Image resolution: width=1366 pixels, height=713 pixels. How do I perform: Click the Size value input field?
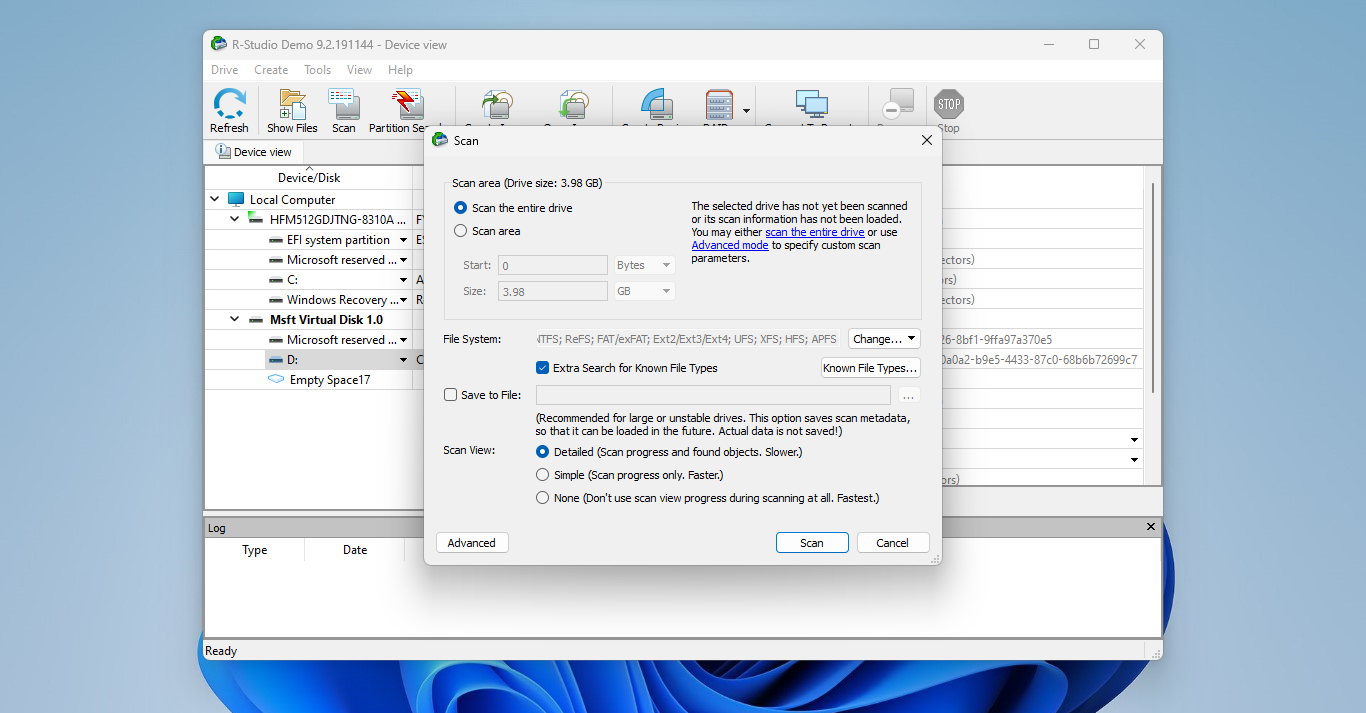(552, 291)
